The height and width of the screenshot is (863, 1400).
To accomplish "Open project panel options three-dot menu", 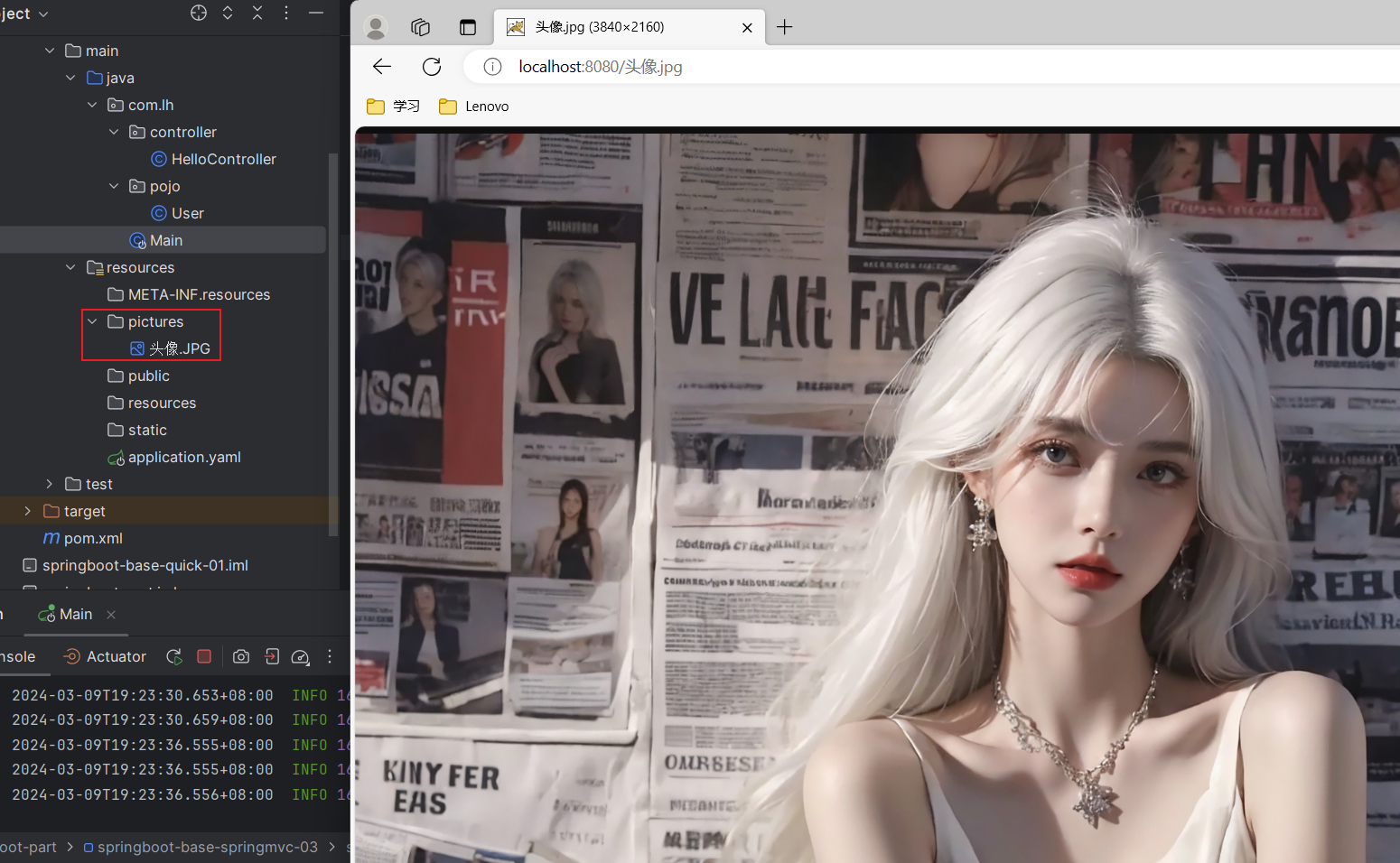I will 286,13.
